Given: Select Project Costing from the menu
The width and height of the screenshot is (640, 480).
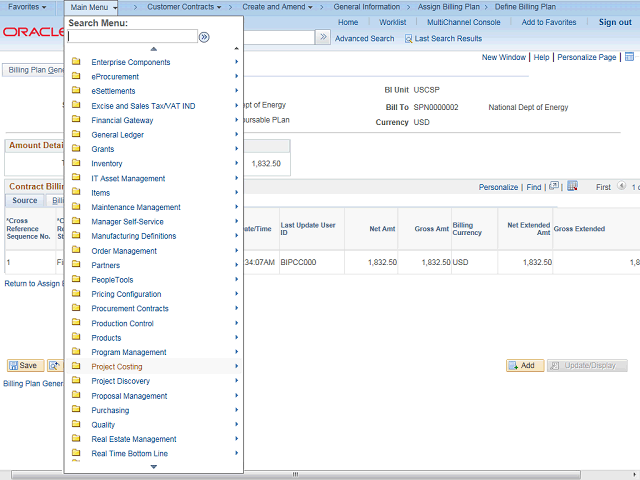Looking at the screenshot, I should coord(117,367).
